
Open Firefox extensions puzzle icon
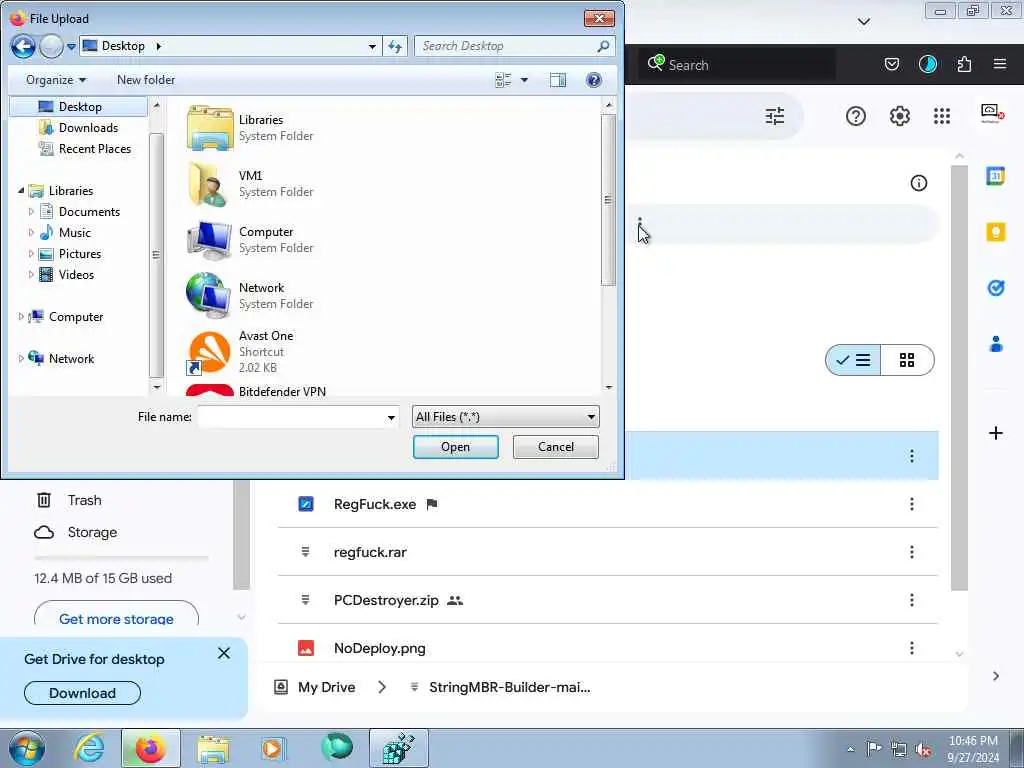(964, 64)
